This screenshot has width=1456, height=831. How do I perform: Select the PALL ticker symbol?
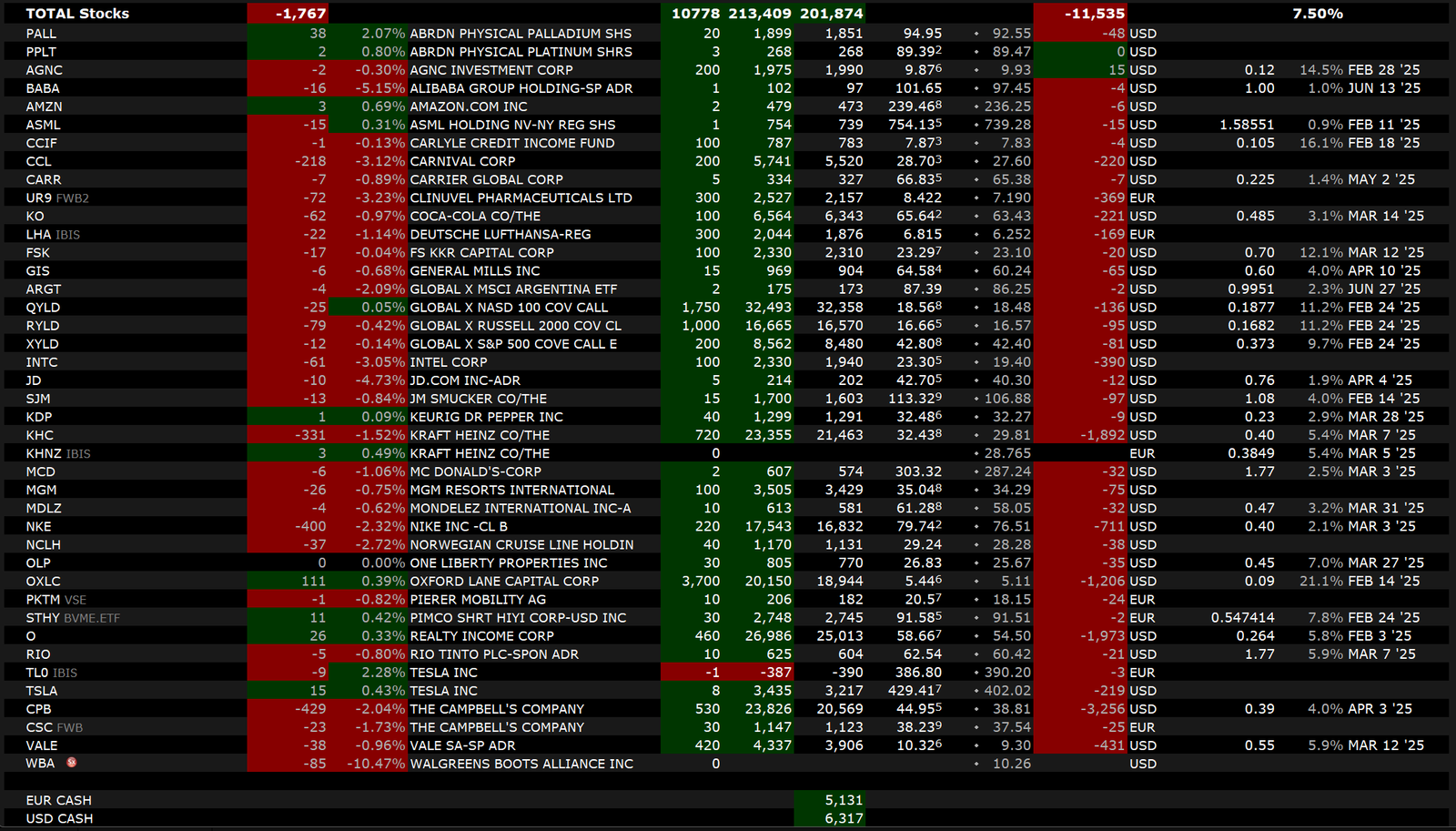[41, 34]
